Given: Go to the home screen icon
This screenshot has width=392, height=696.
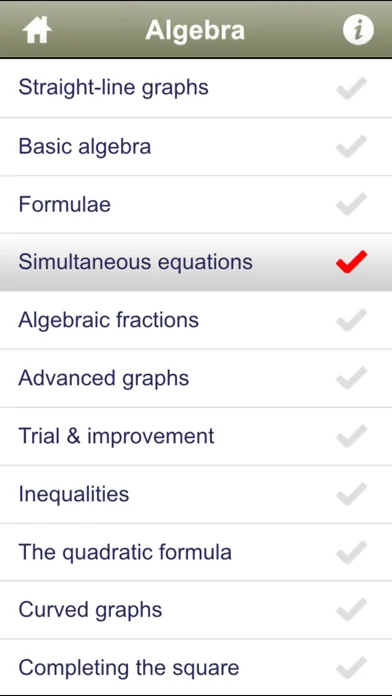Looking at the screenshot, I should click(37, 30).
